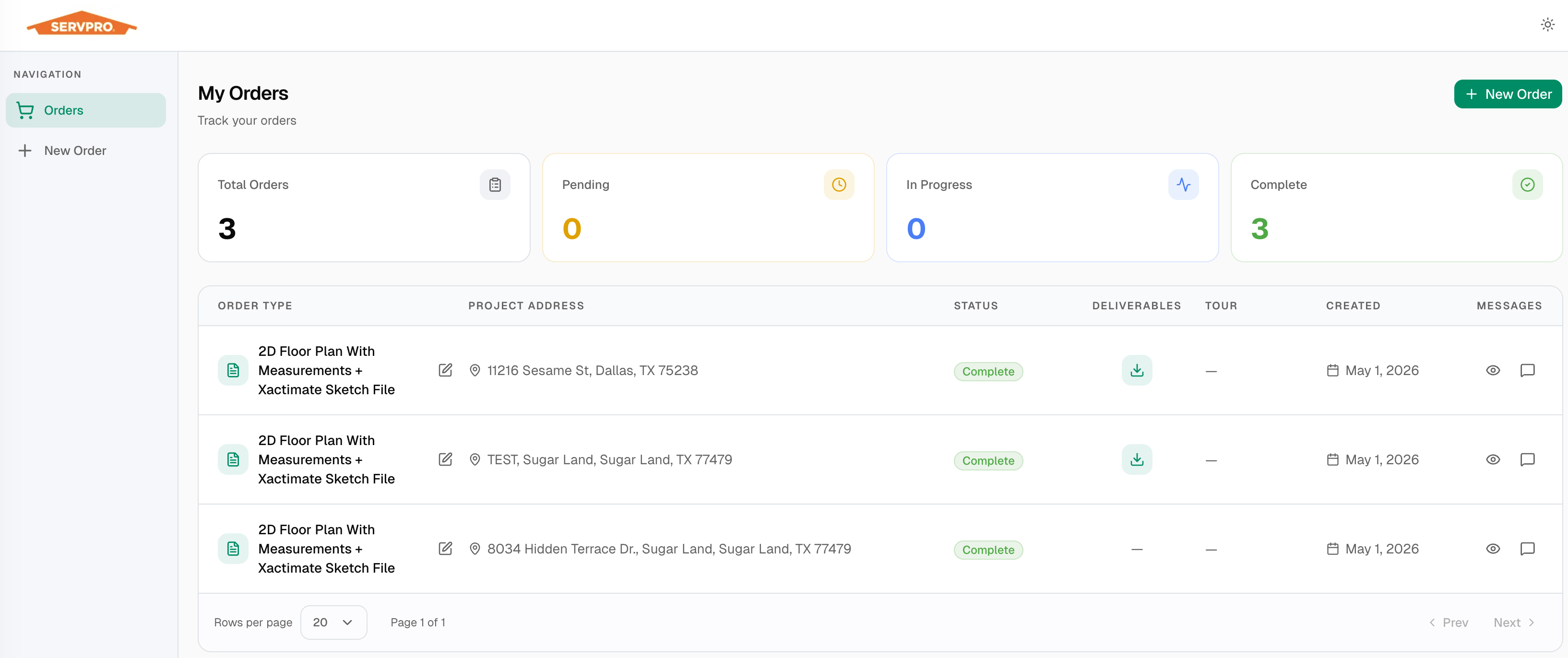
Task: View details of 8034 Hidden Terrace order (eye icon)
Action: (1493, 549)
